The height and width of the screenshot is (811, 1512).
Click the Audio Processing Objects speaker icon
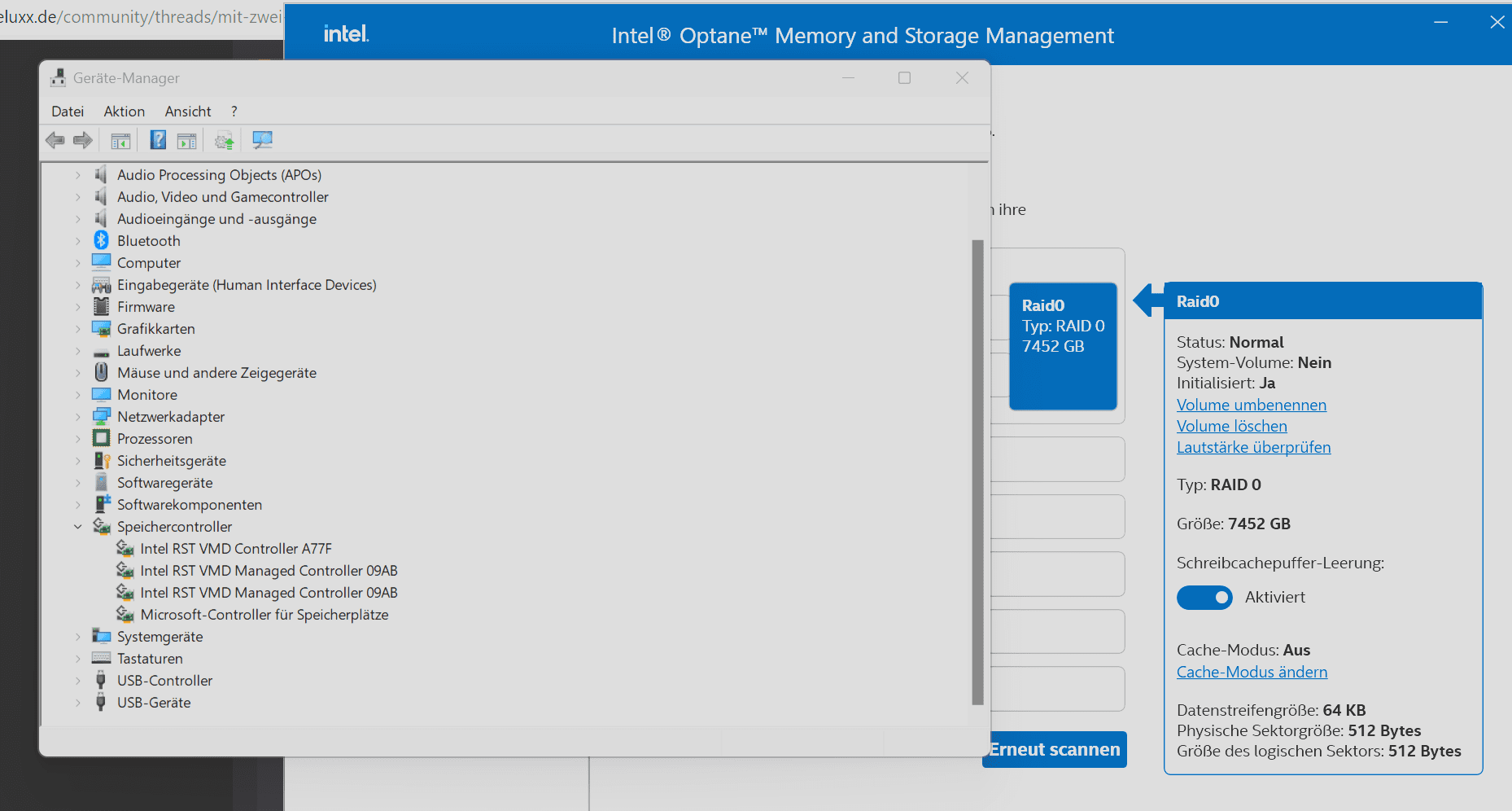coord(101,174)
